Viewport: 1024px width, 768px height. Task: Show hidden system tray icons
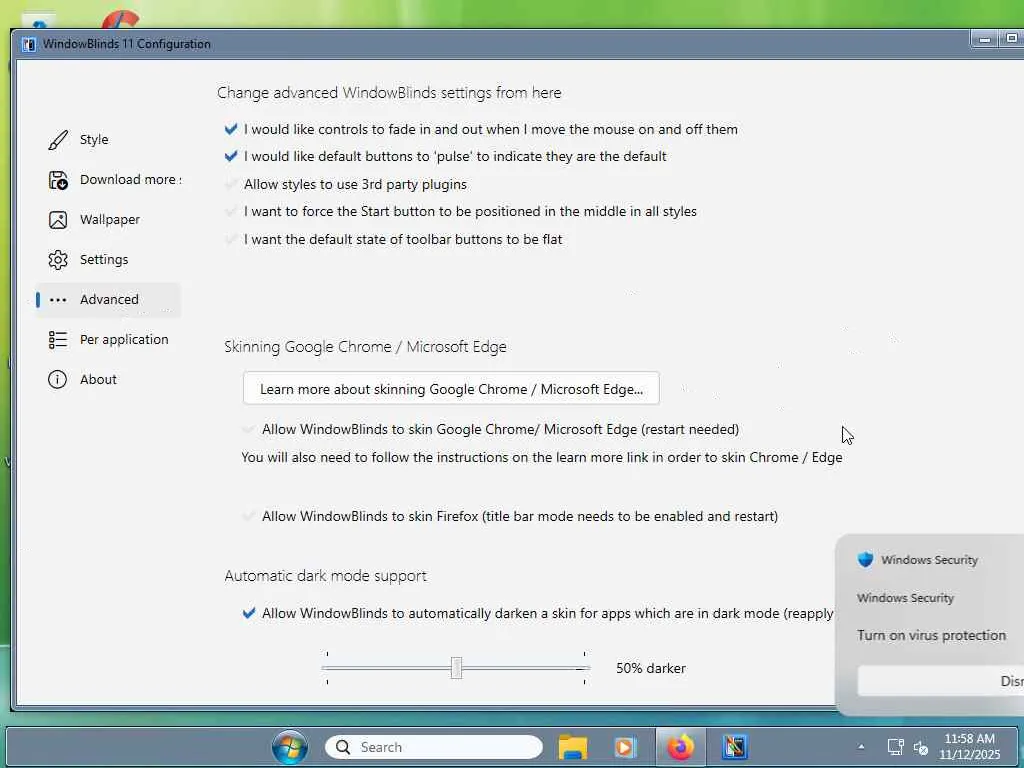pos(861,747)
